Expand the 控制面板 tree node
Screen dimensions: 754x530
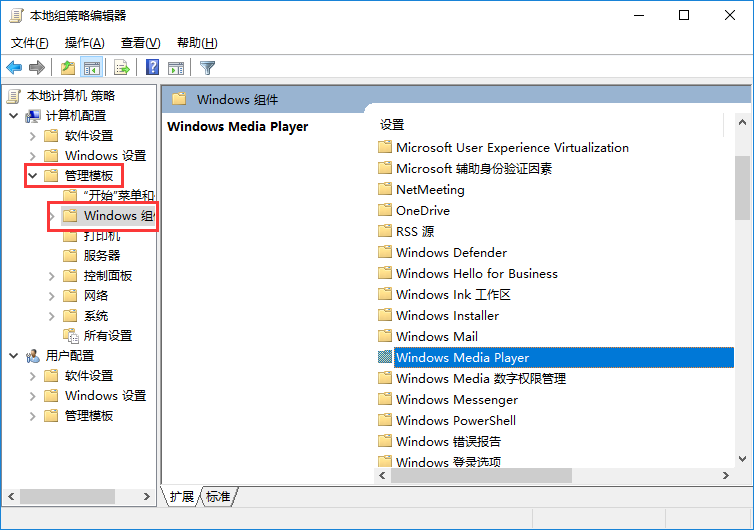coord(52,276)
